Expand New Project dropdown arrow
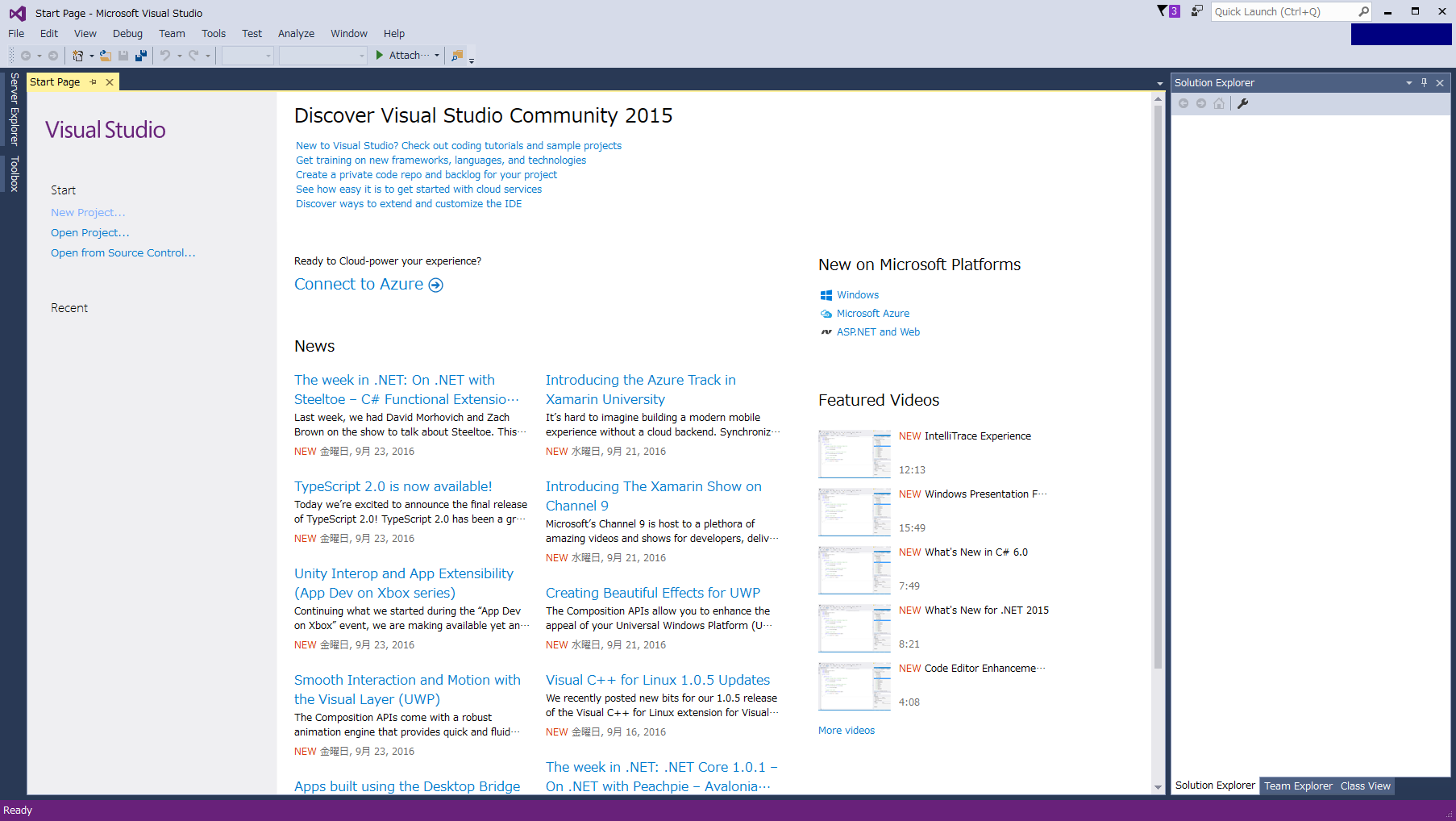This screenshot has height=821, width=1456. pos(91,56)
